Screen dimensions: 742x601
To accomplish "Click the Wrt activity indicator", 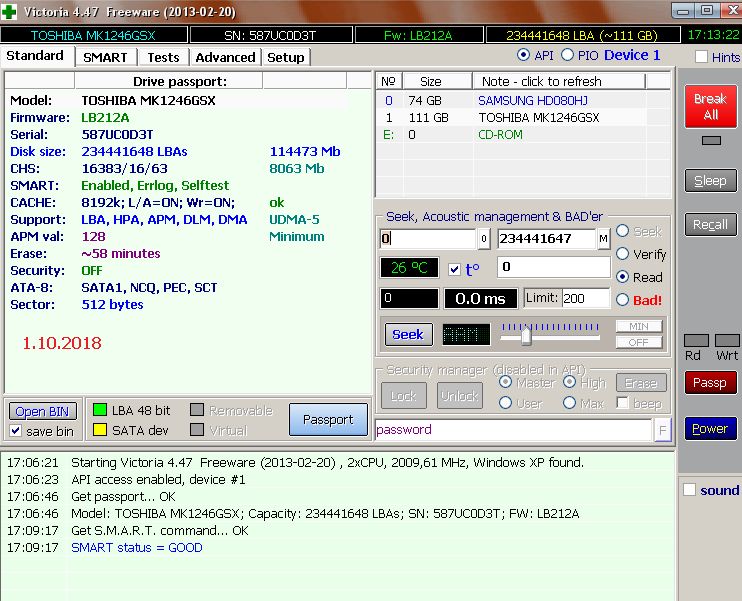I will (727, 341).
